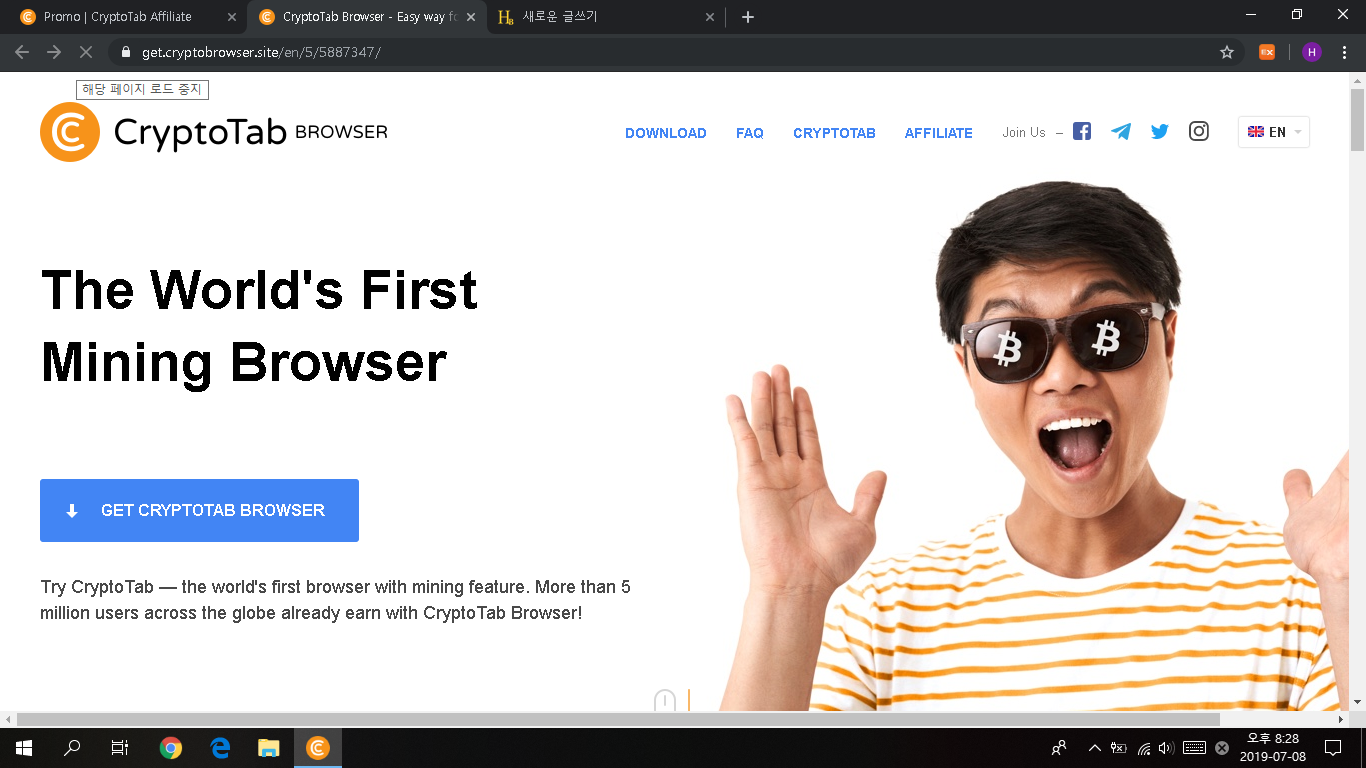Screen dimensions: 1366x768
Task: Open the People icon in system tray
Action: pyautogui.click(x=1059, y=748)
